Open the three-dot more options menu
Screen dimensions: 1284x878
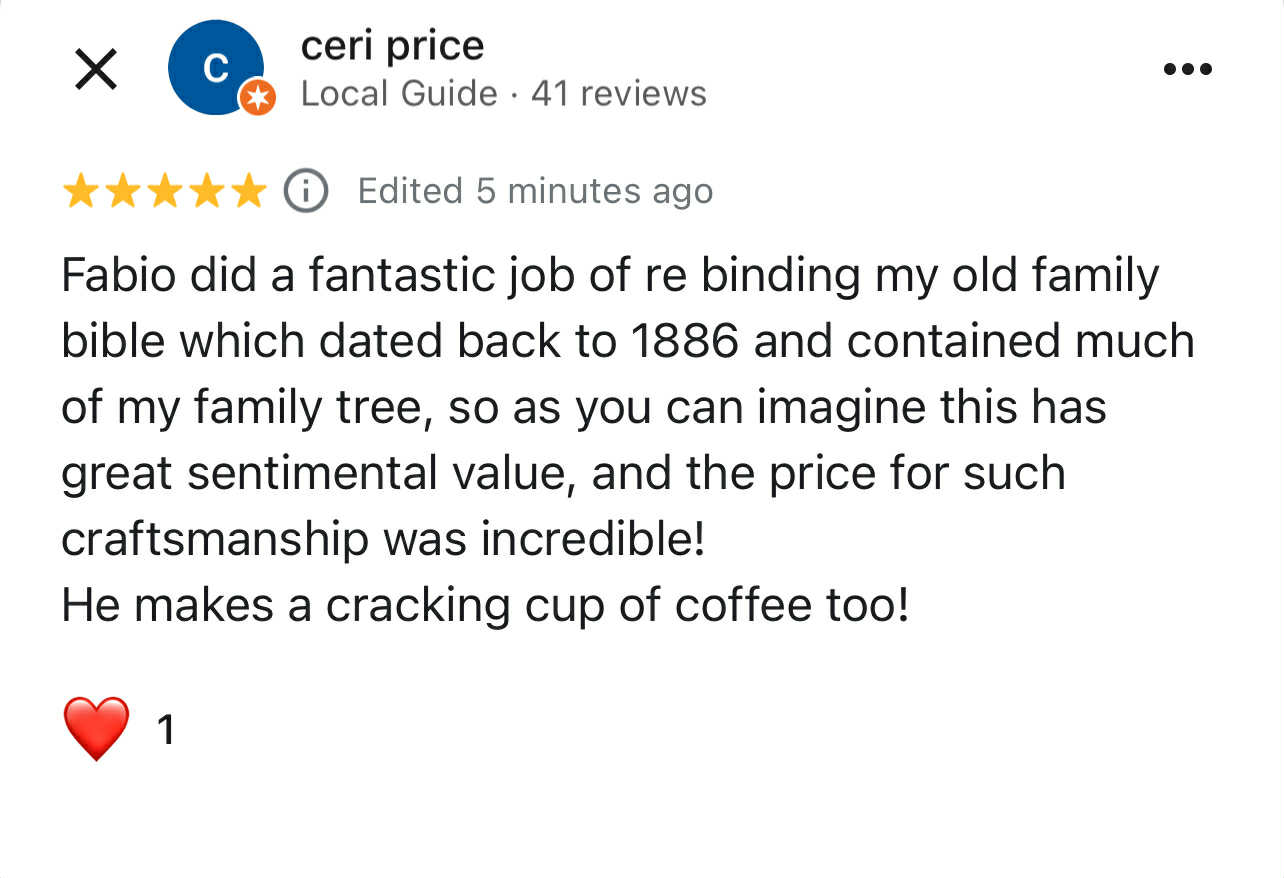[1188, 69]
